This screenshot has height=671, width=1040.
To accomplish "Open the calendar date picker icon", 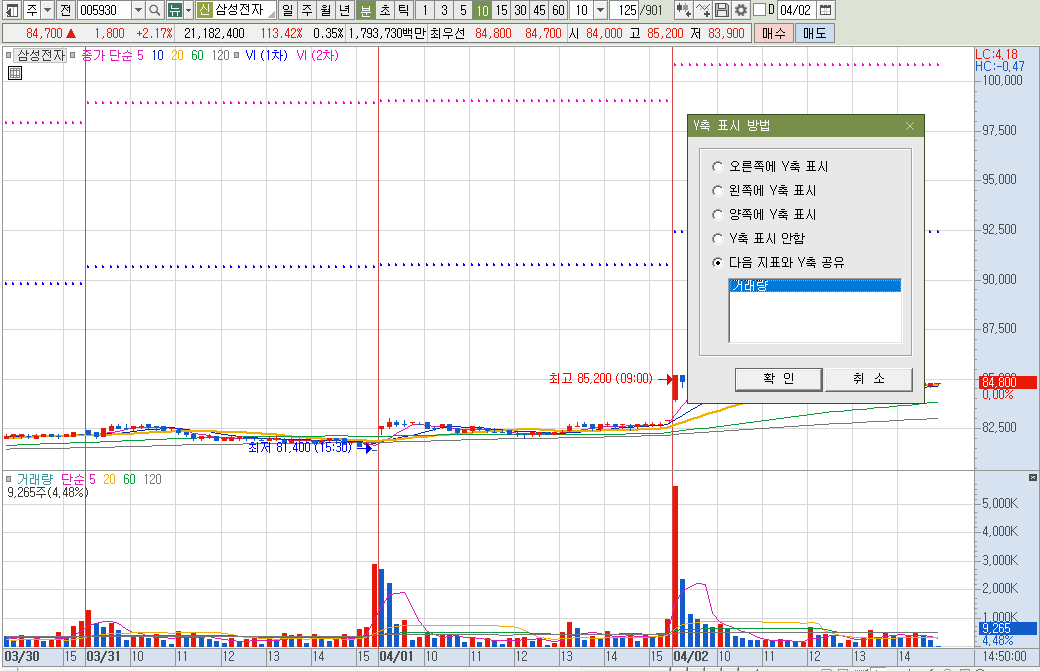I will click(825, 10).
